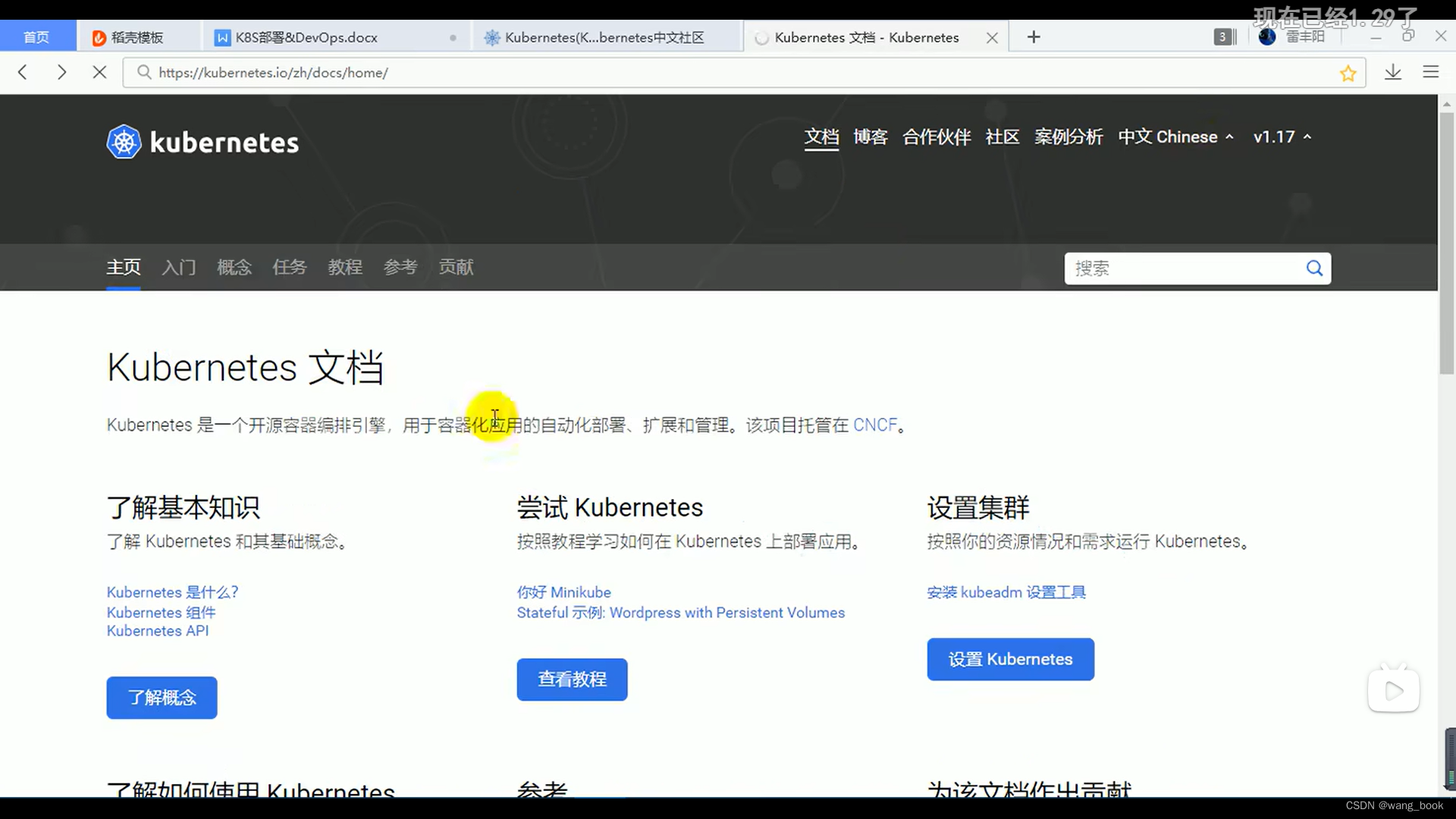Switch to the 首页 tab
The height and width of the screenshot is (819, 1456).
coord(36,37)
